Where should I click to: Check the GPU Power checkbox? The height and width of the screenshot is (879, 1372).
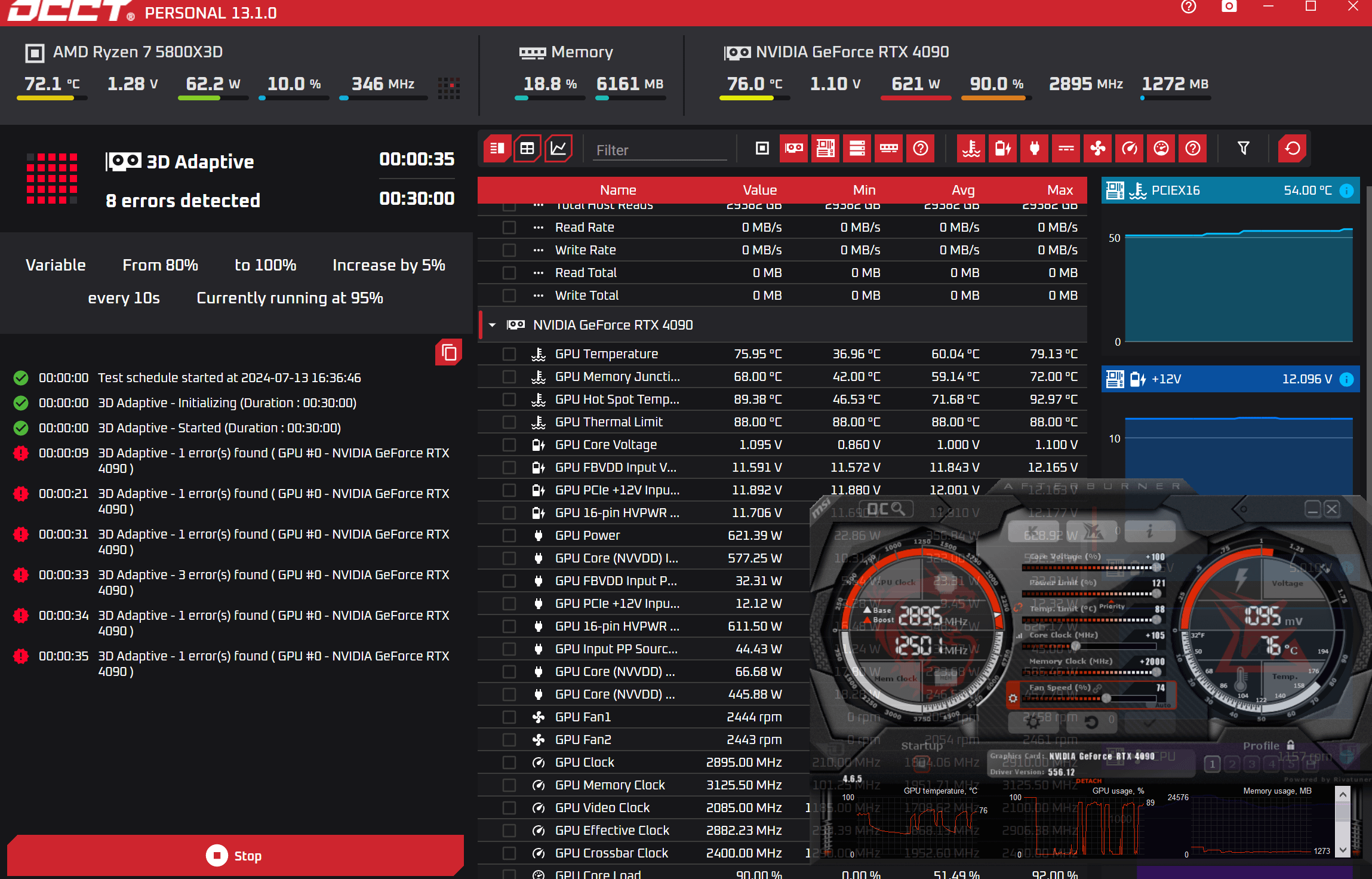click(x=509, y=536)
